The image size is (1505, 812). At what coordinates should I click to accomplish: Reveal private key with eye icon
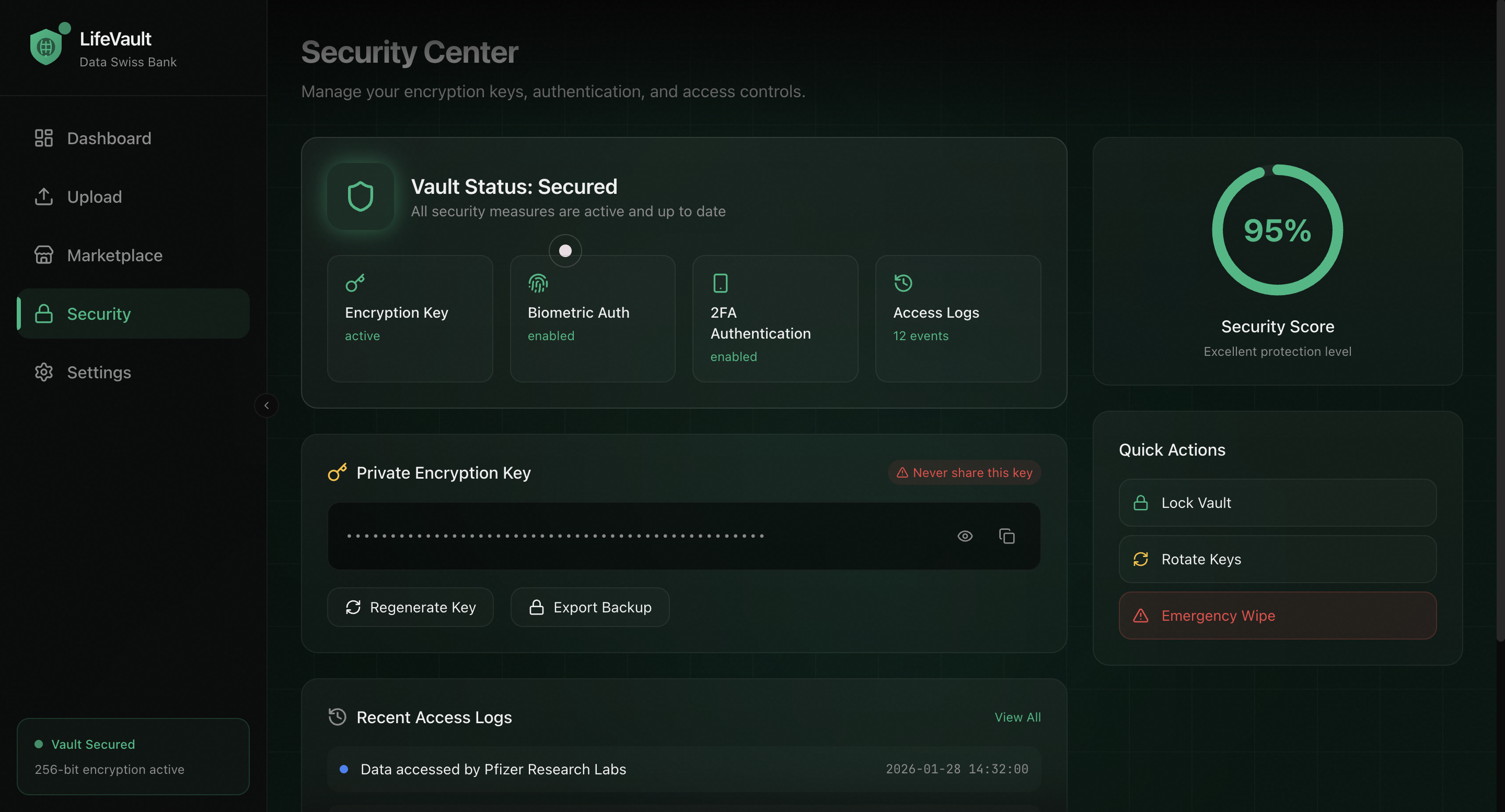pos(965,536)
